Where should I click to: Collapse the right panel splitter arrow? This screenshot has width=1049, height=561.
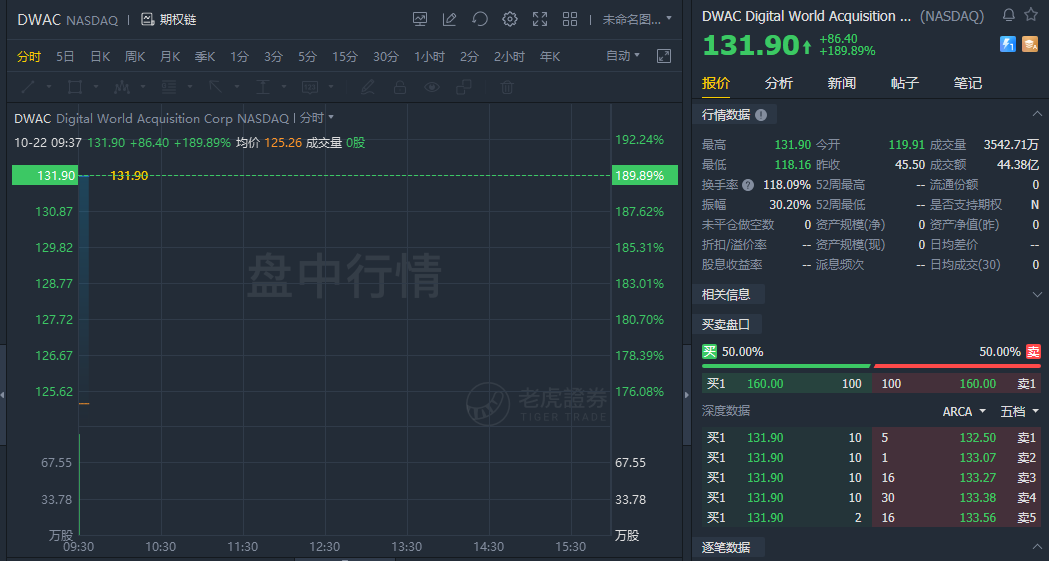(x=686, y=395)
